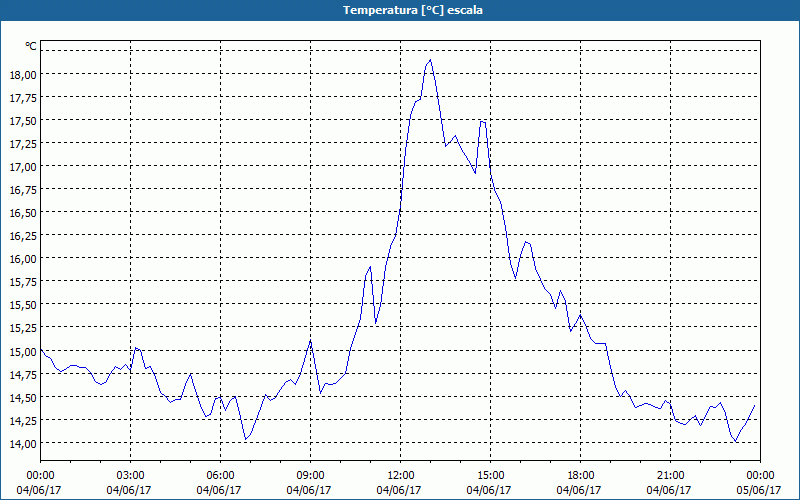This screenshot has height=500, width=800.
Task: Select the 05/06/17 date label
Action: click(760, 490)
